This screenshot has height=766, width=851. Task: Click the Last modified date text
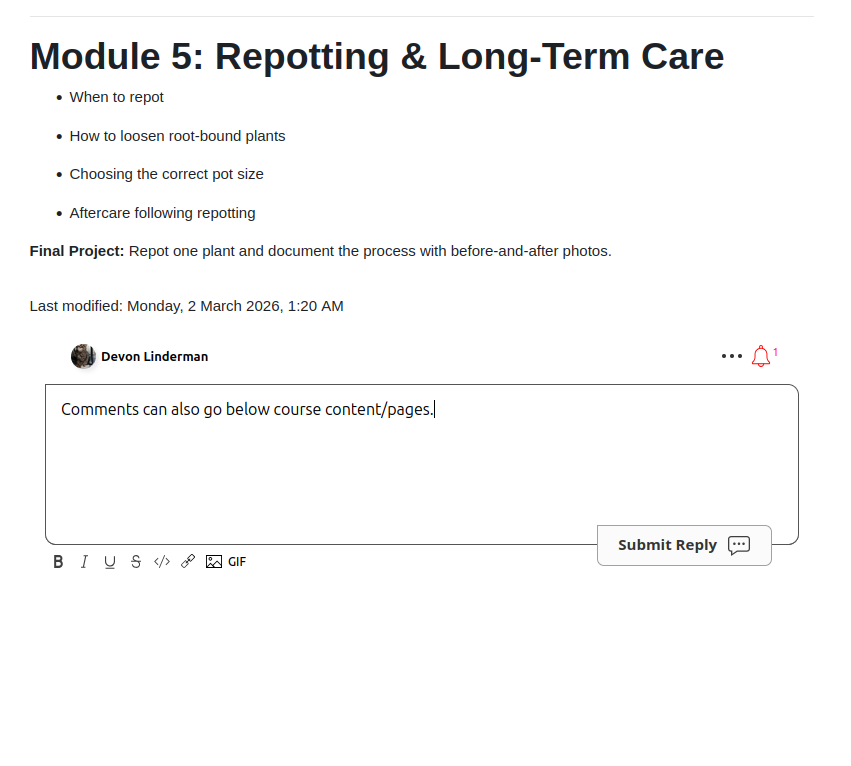pyautogui.click(x=186, y=306)
